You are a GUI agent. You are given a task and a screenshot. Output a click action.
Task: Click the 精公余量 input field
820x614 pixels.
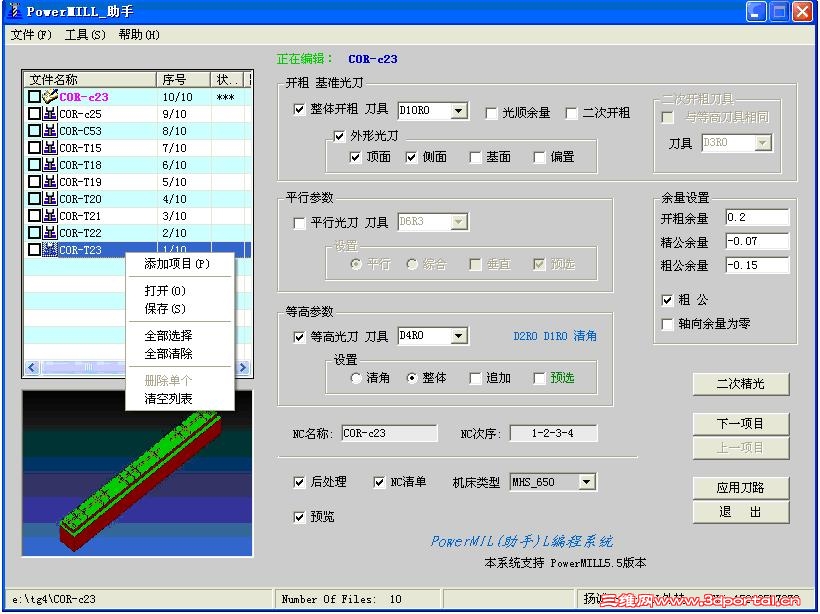tap(757, 241)
